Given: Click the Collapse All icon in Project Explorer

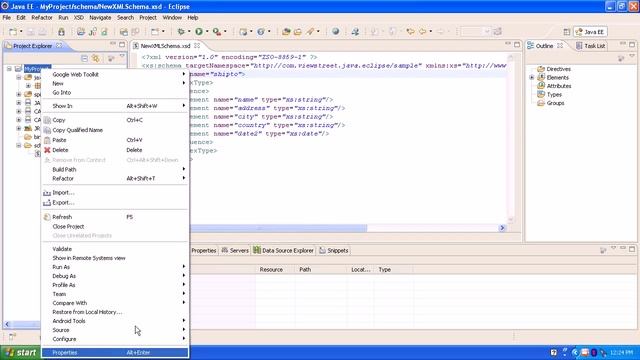Looking at the screenshot, I should (x=84, y=58).
